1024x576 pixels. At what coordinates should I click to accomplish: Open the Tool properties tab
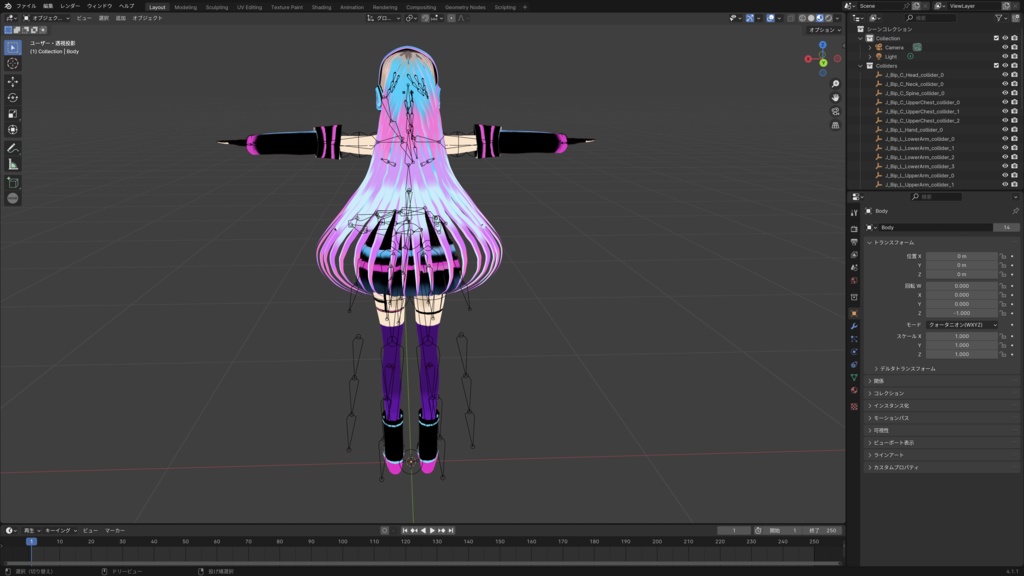point(854,213)
